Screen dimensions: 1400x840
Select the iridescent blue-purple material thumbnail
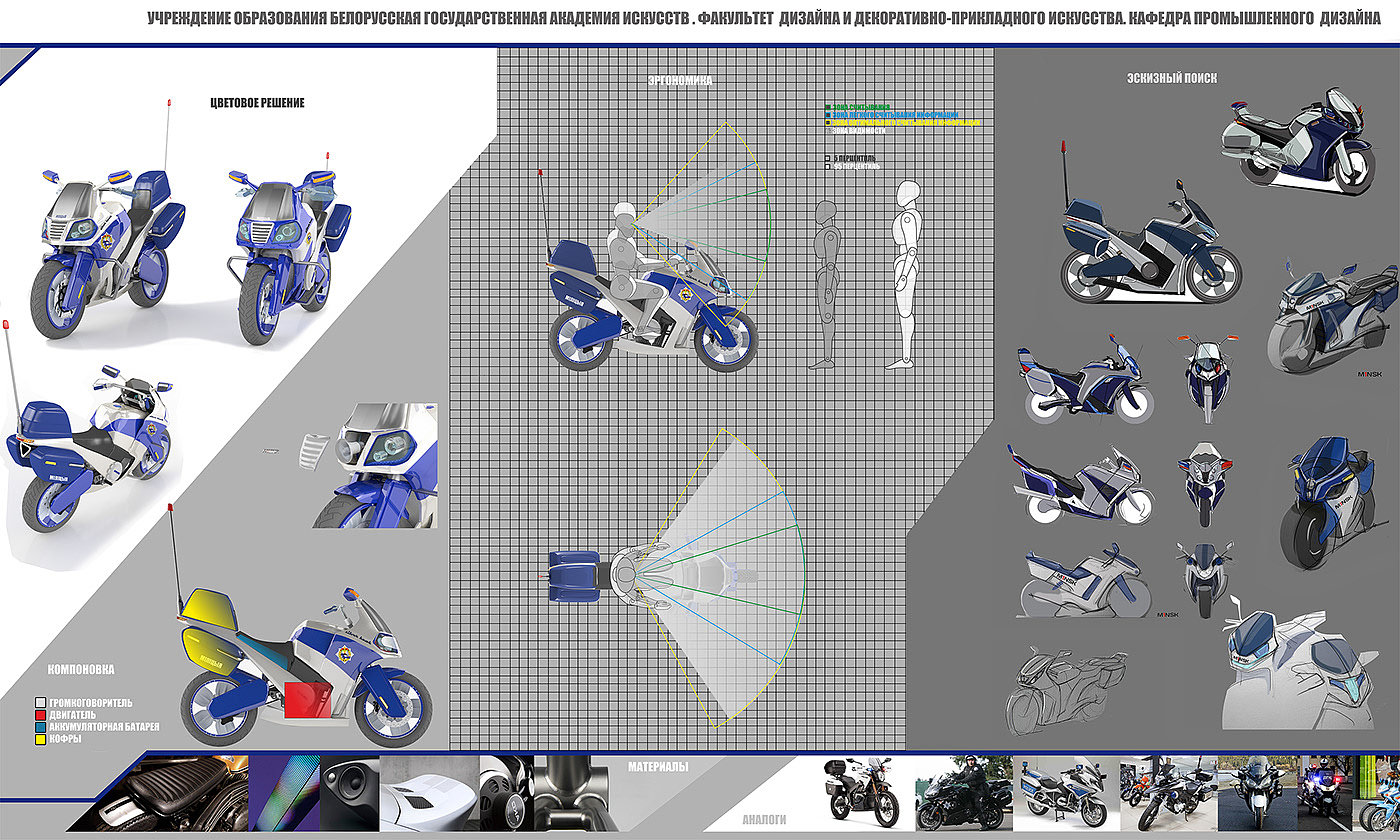click(285, 794)
